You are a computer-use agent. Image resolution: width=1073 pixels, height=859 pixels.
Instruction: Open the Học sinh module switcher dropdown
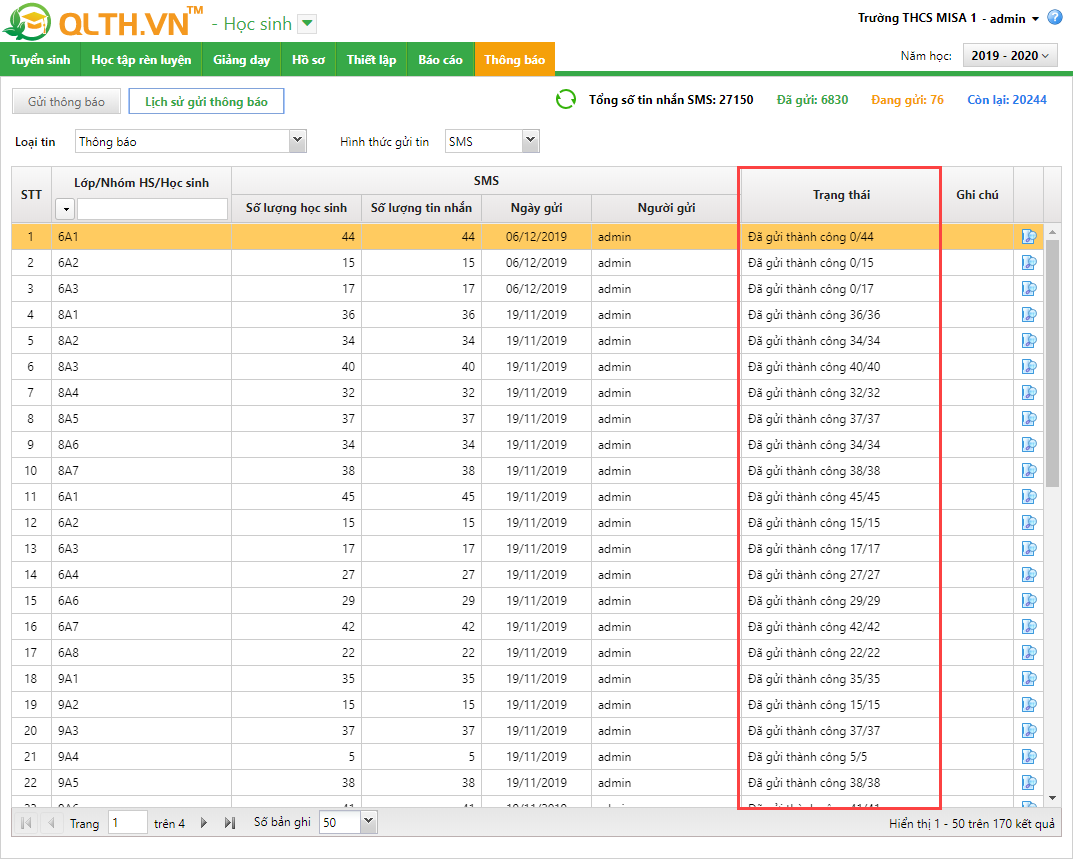click(307, 24)
